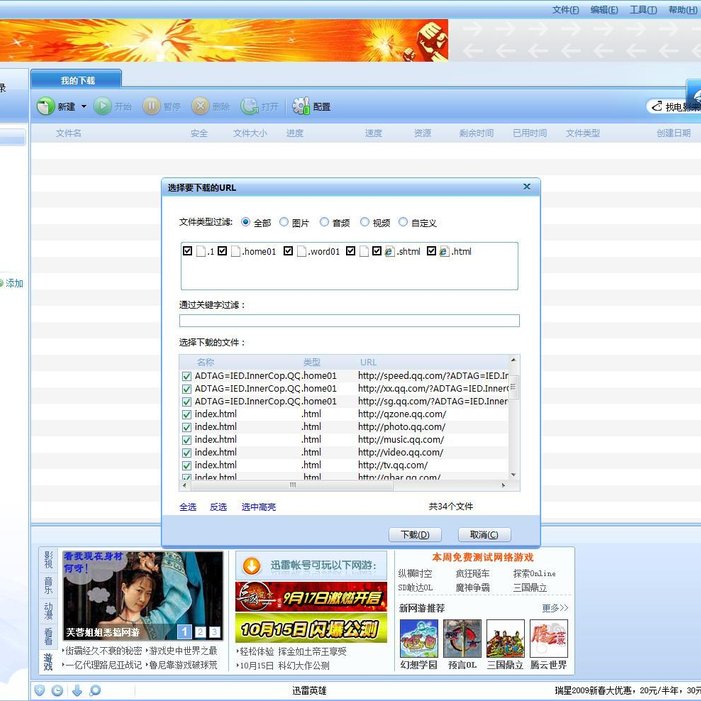701x701 pixels.
Task: Click 反选 (Invert selection) link
Action: (219, 507)
